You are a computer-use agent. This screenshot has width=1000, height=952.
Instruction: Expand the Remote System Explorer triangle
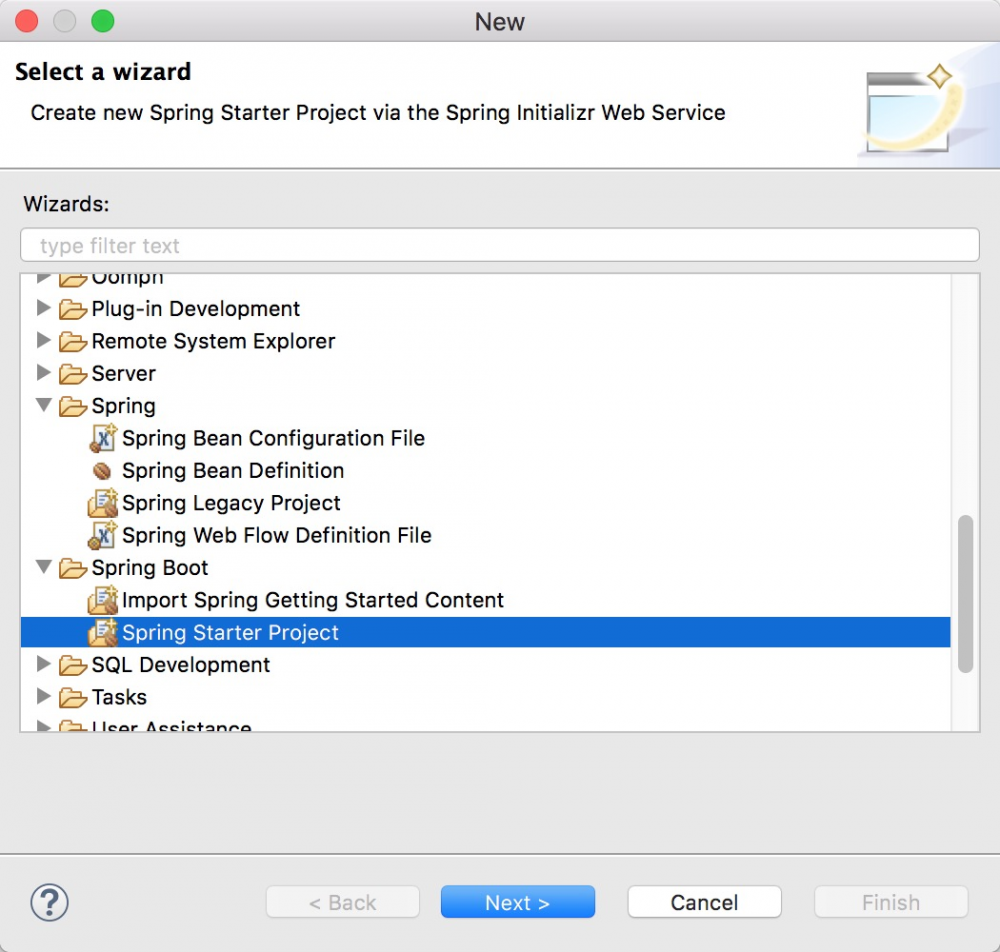(44, 341)
